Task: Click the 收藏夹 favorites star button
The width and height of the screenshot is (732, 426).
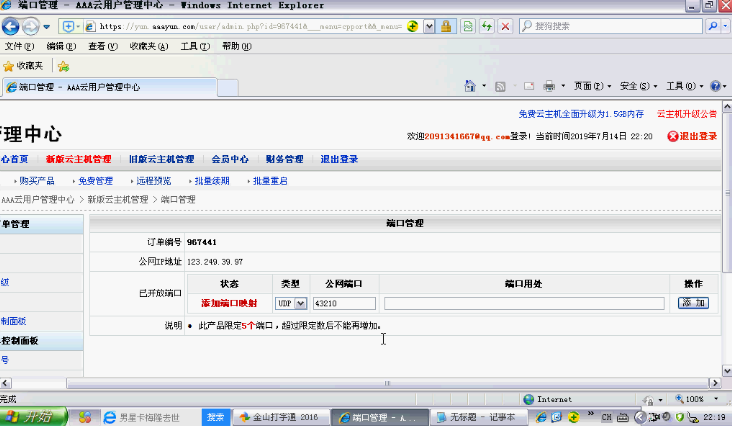Action: (x=23, y=66)
